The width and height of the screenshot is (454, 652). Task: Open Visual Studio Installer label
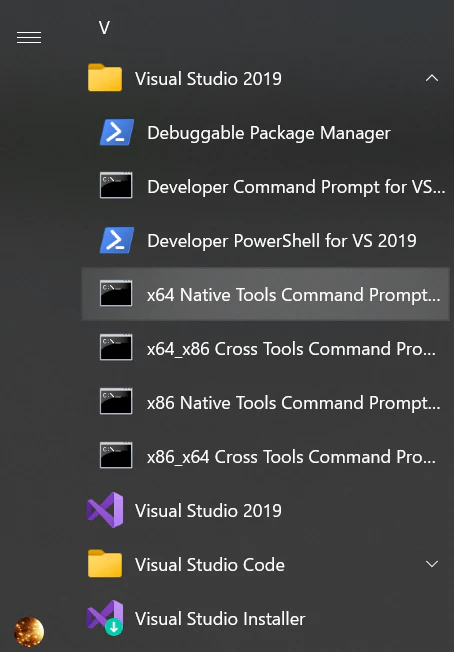(220, 619)
